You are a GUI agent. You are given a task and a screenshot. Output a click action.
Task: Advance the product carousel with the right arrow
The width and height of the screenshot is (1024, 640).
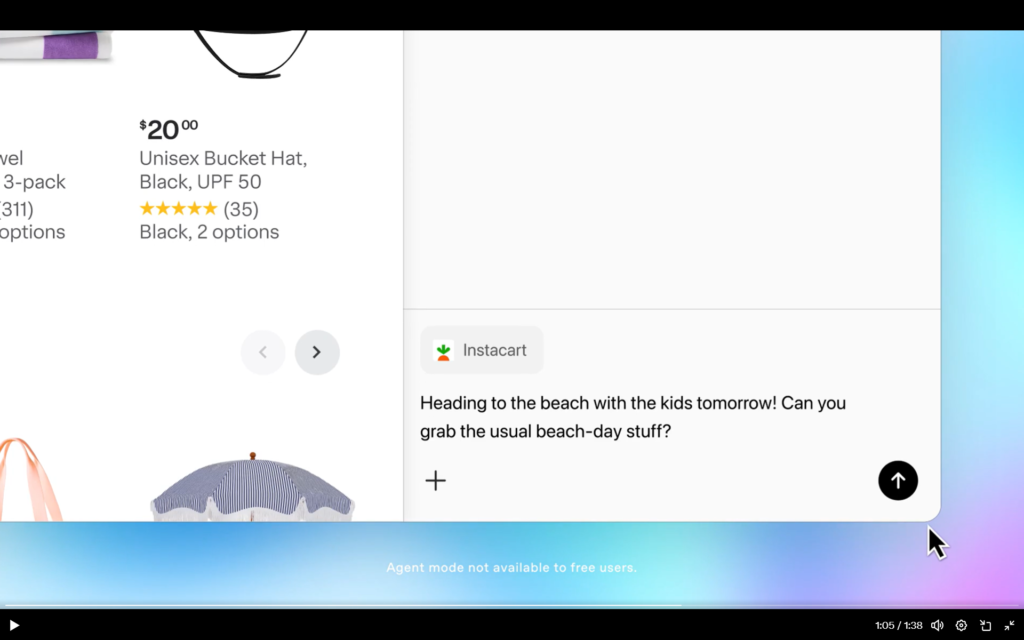[x=317, y=352]
